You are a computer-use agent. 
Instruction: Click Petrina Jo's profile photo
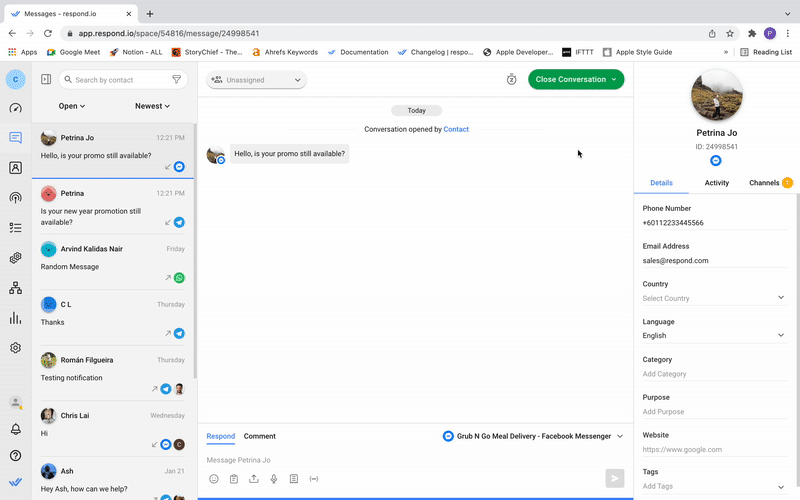click(x=716, y=95)
